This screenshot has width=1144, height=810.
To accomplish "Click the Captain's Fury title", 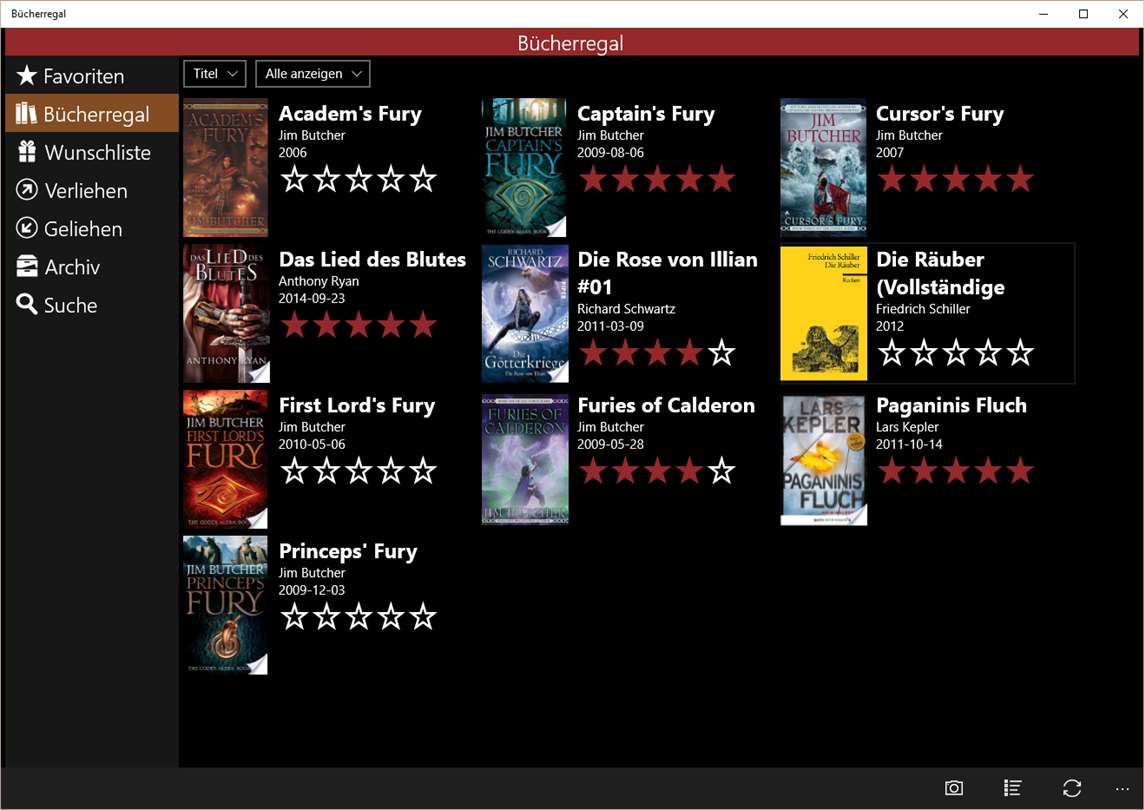I will 646,114.
